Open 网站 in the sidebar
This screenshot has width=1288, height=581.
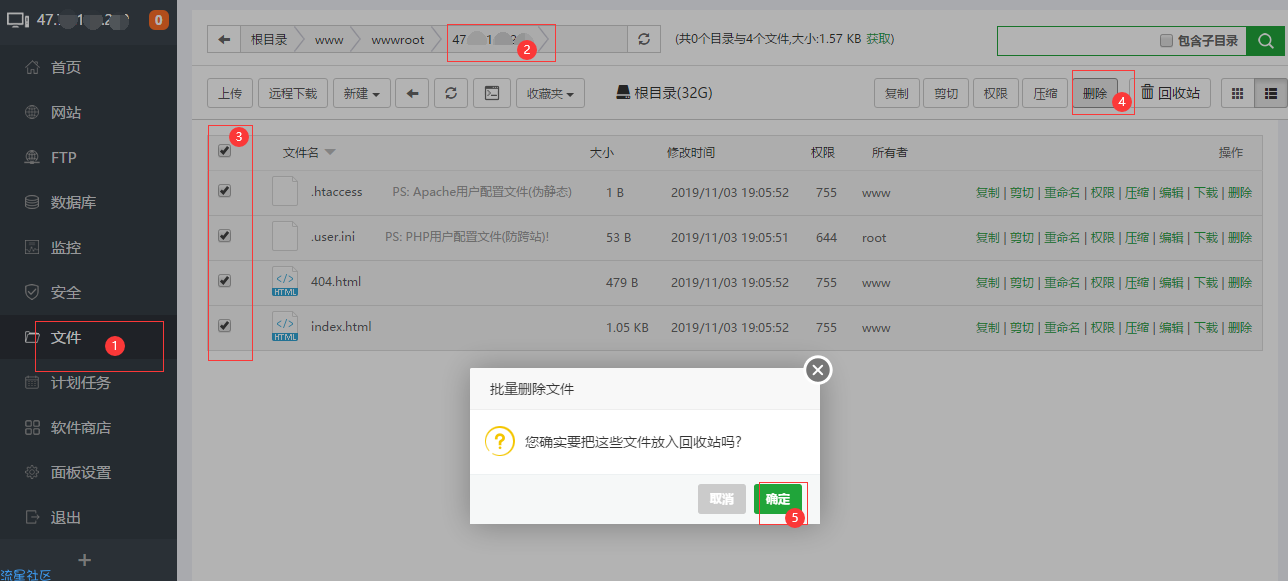pyautogui.click(x=66, y=112)
